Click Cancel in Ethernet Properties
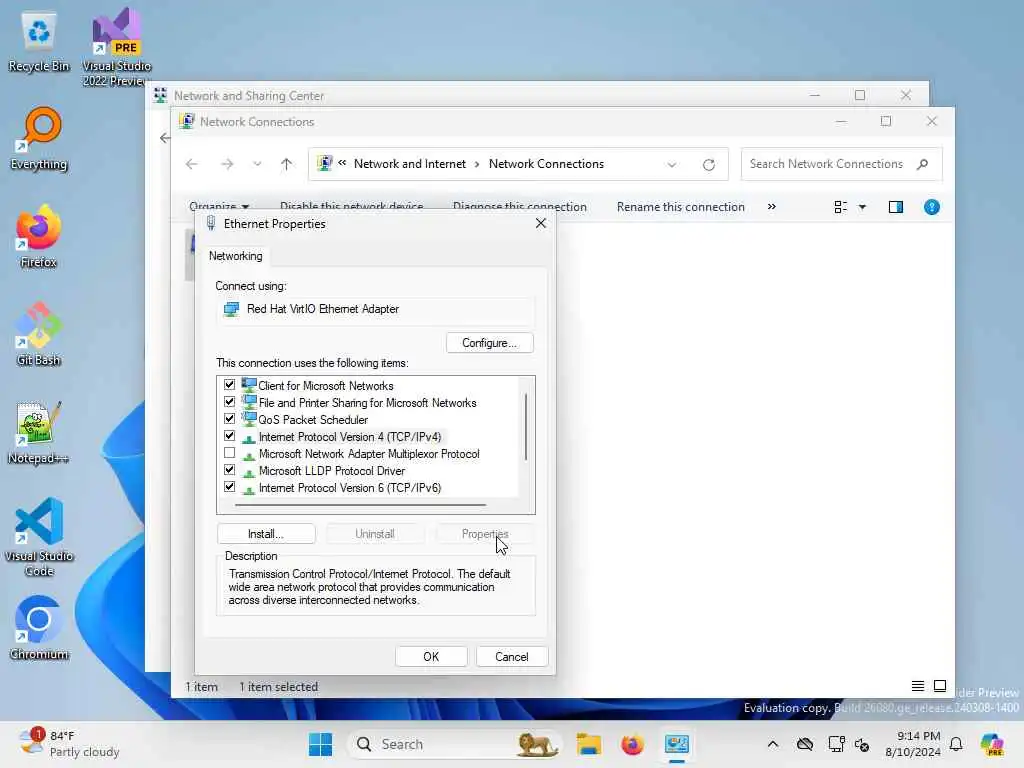The image size is (1024, 768). (512, 656)
